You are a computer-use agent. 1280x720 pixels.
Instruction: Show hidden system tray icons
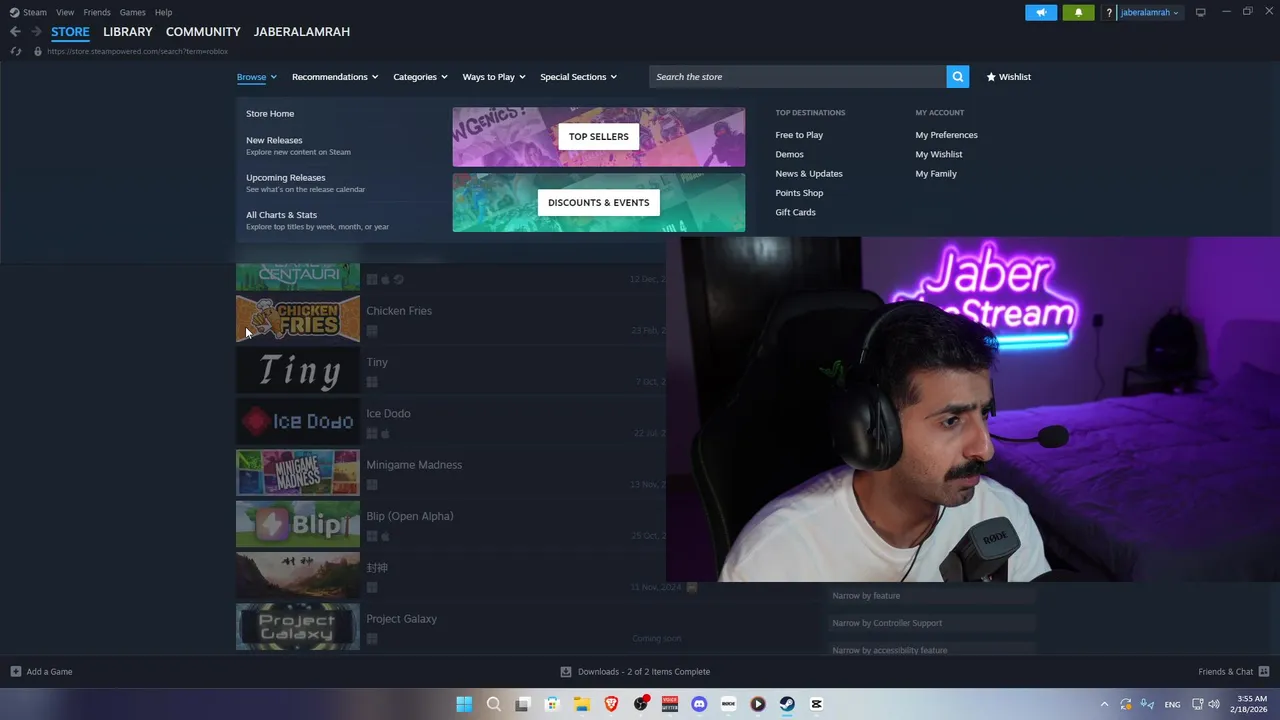click(1104, 704)
